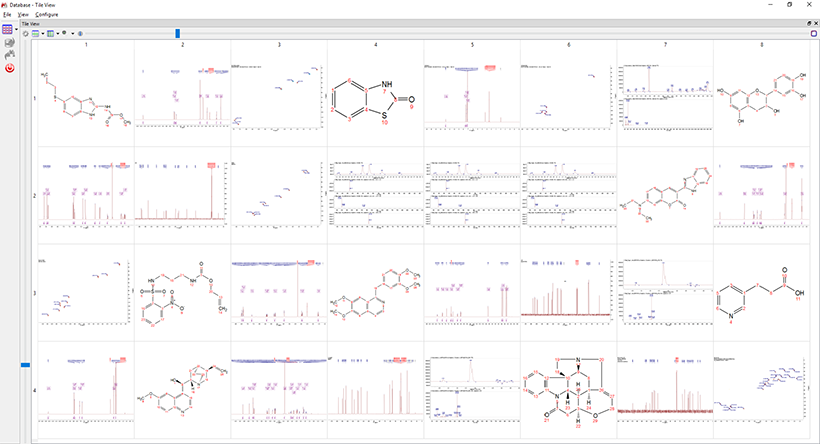Expand dropdown arrow next to green grid icon
Image resolution: width=820 pixels, height=444 pixels.
57,33
